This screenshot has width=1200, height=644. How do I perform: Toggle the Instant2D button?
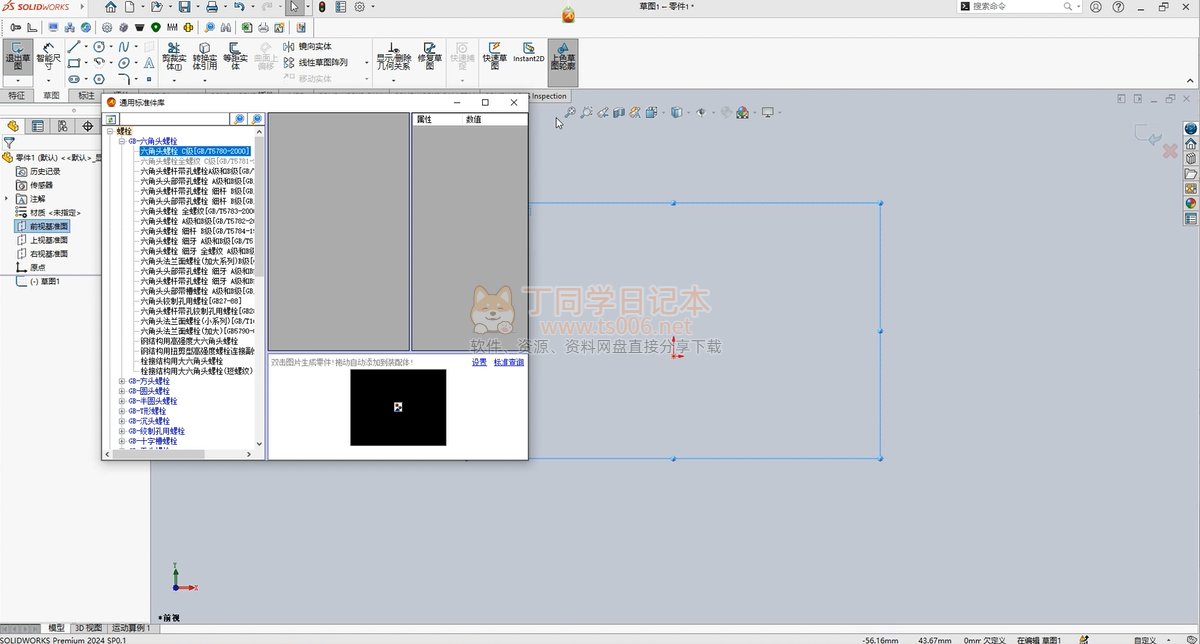tap(528, 54)
